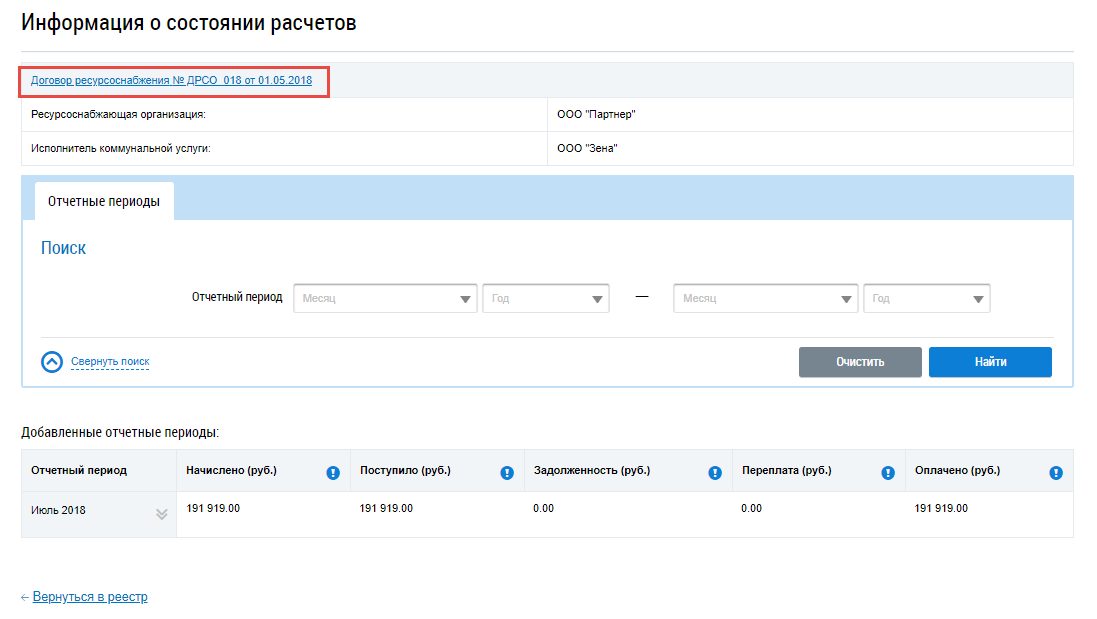
Task: Click the circular chevron-up collapse search icon
Action: click(x=52, y=362)
